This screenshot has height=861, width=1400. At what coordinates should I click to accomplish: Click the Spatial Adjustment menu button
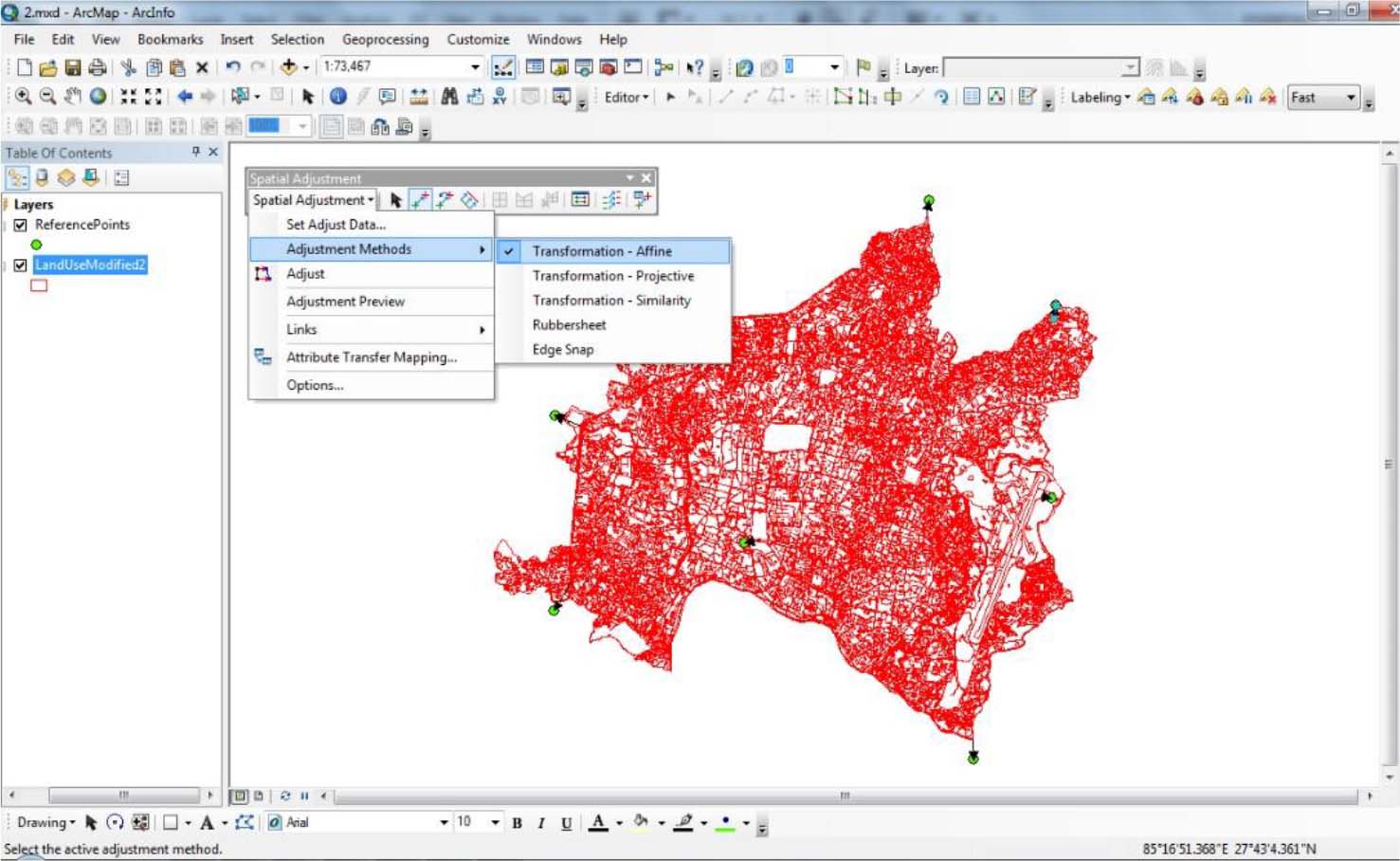313,200
